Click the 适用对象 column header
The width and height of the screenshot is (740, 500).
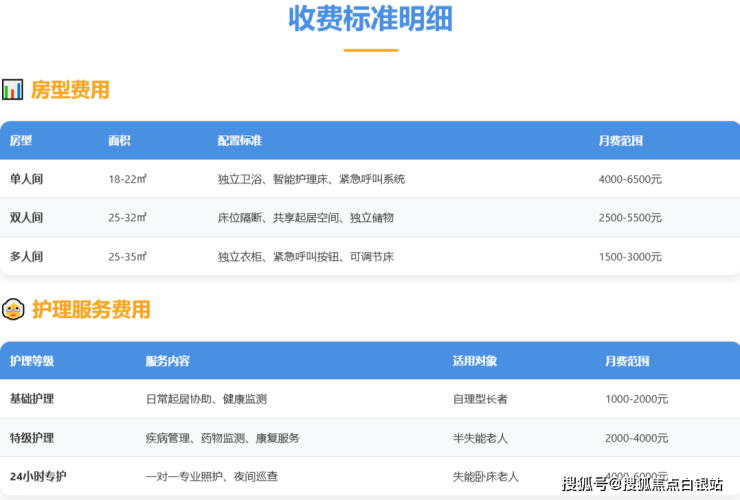[474, 361]
